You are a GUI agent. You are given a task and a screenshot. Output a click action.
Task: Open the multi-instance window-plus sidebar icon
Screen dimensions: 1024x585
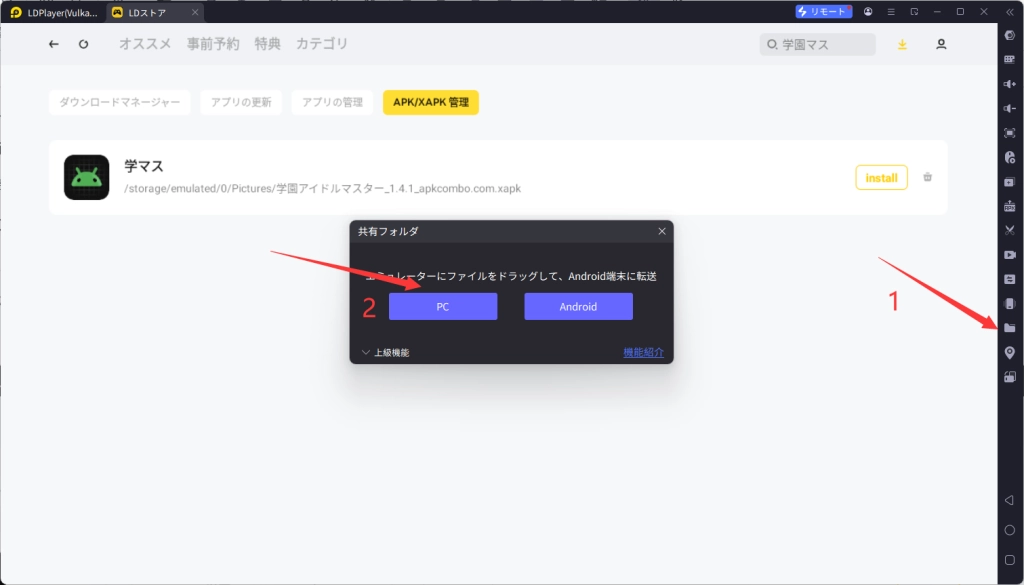1010,182
